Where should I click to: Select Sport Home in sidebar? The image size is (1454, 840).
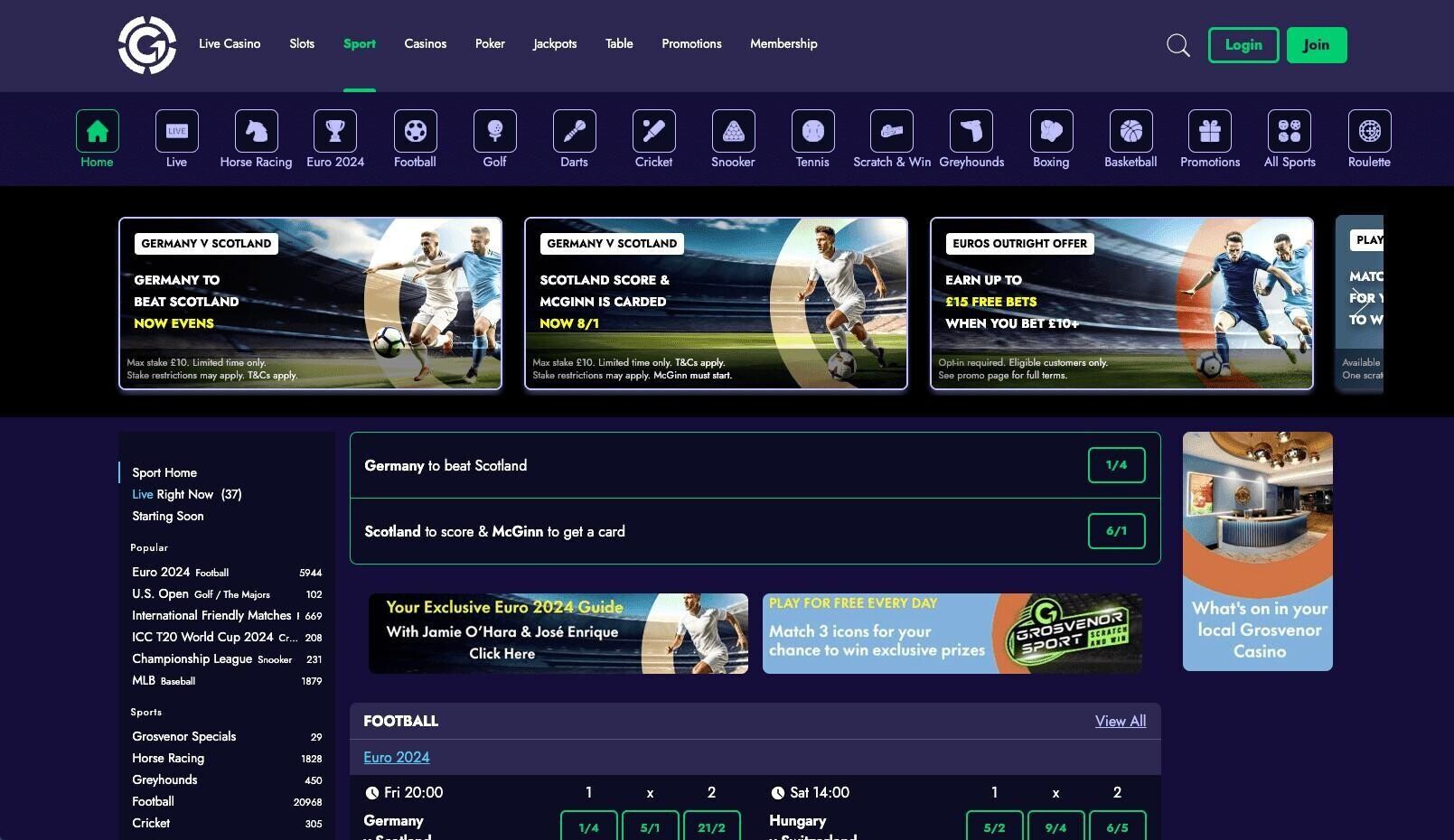164,472
